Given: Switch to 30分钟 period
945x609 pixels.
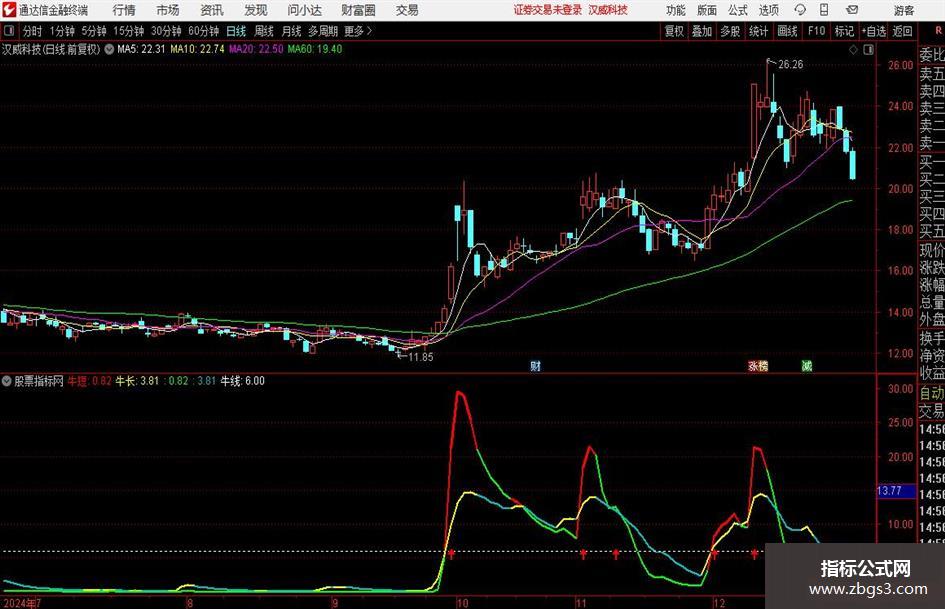Looking at the screenshot, I should [166, 31].
